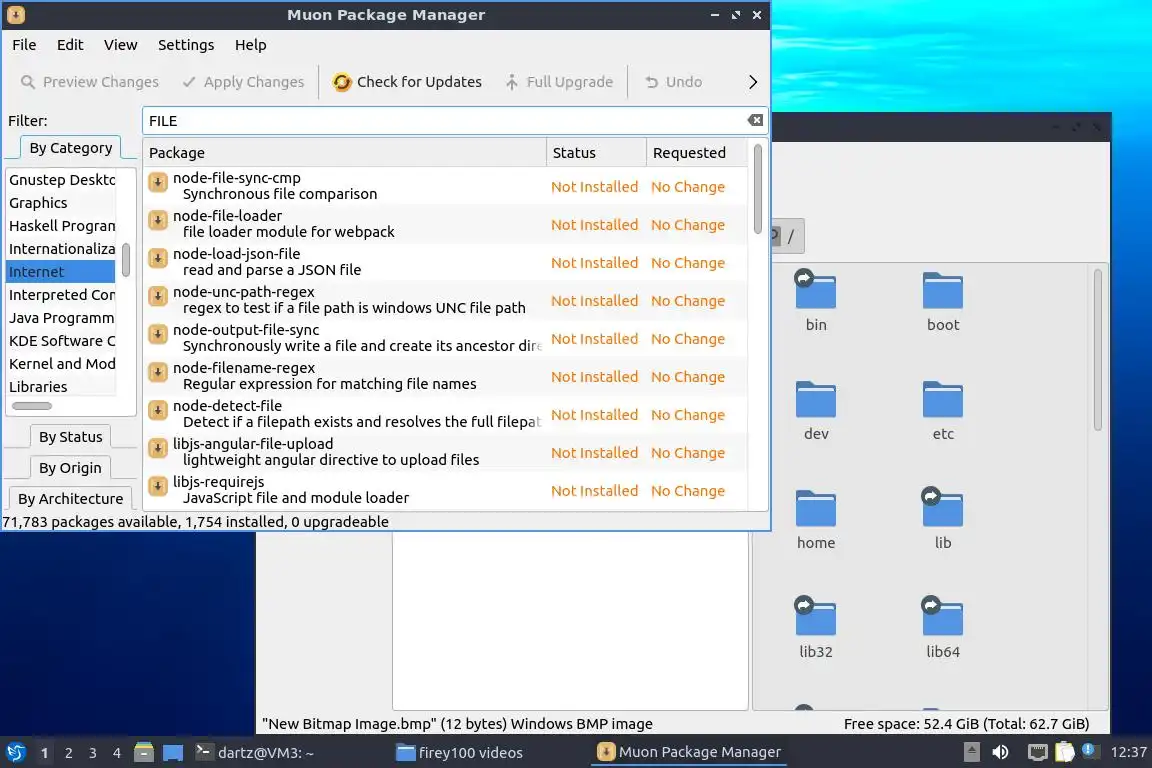This screenshot has width=1152, height=768.
Task: Select the Internet category
Action: point(61,272)
